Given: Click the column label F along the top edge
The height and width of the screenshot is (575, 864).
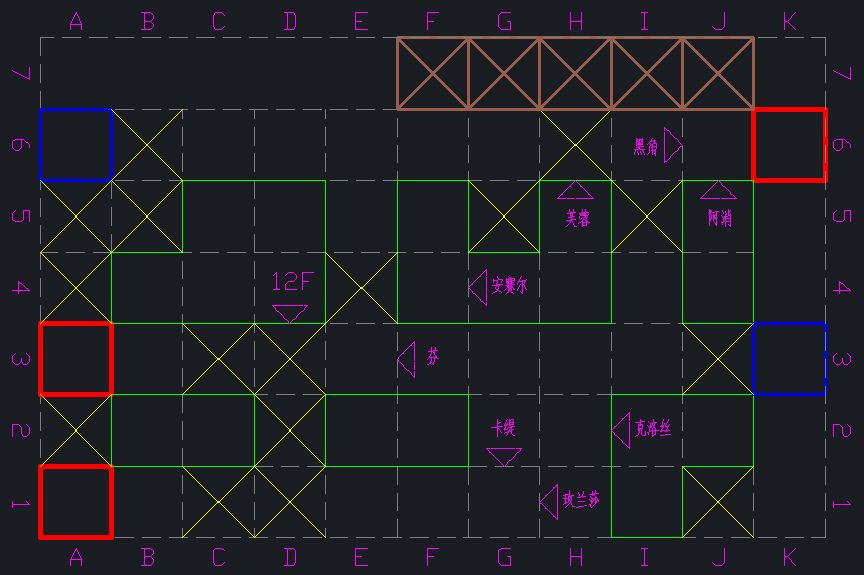Looking at the screenshot, I should tap(432, 21).
